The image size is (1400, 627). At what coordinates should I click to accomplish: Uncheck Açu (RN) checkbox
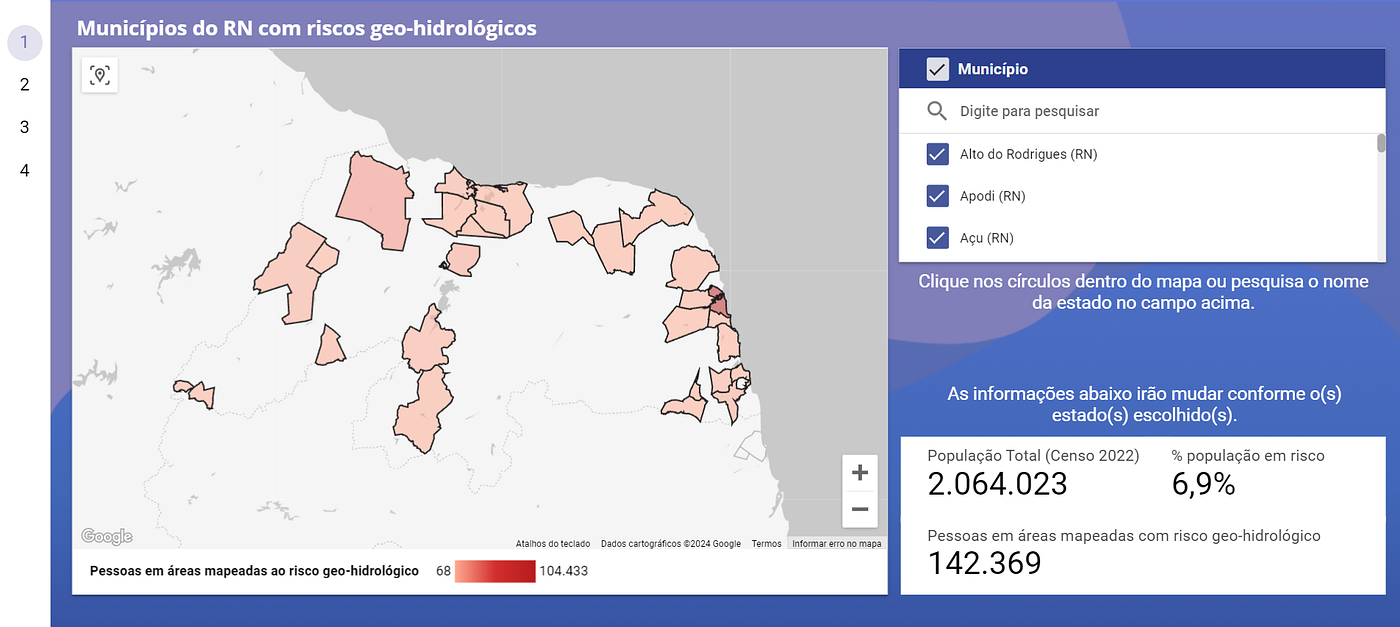point(937,238)
